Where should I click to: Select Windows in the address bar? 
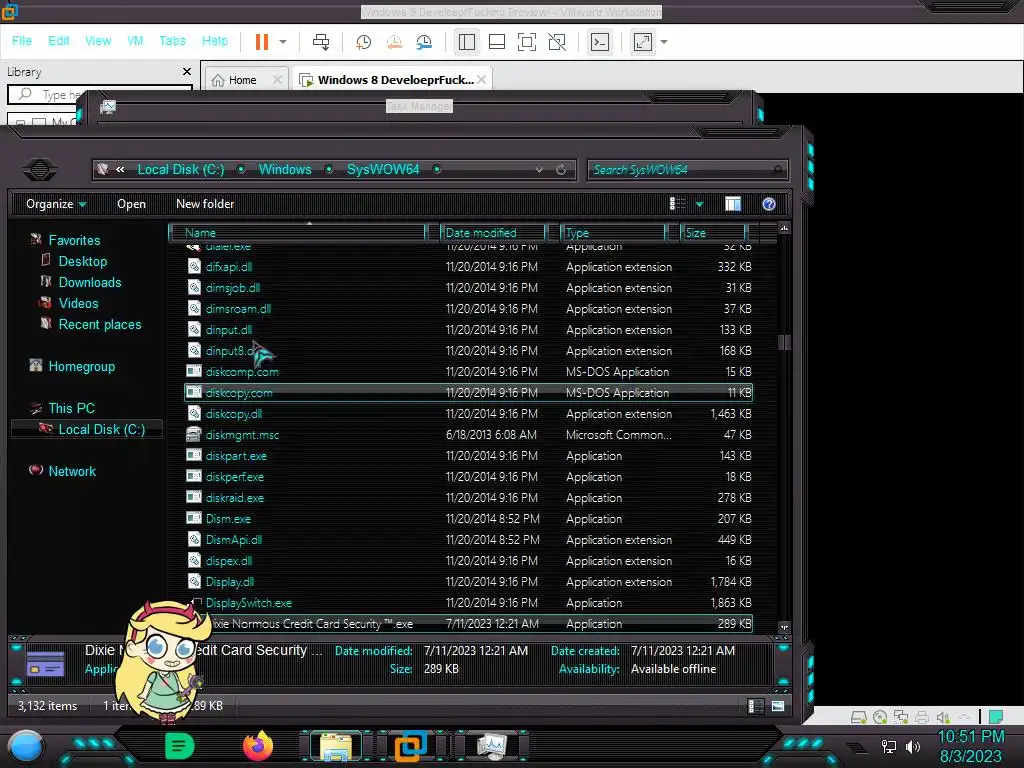pos(285,169)
